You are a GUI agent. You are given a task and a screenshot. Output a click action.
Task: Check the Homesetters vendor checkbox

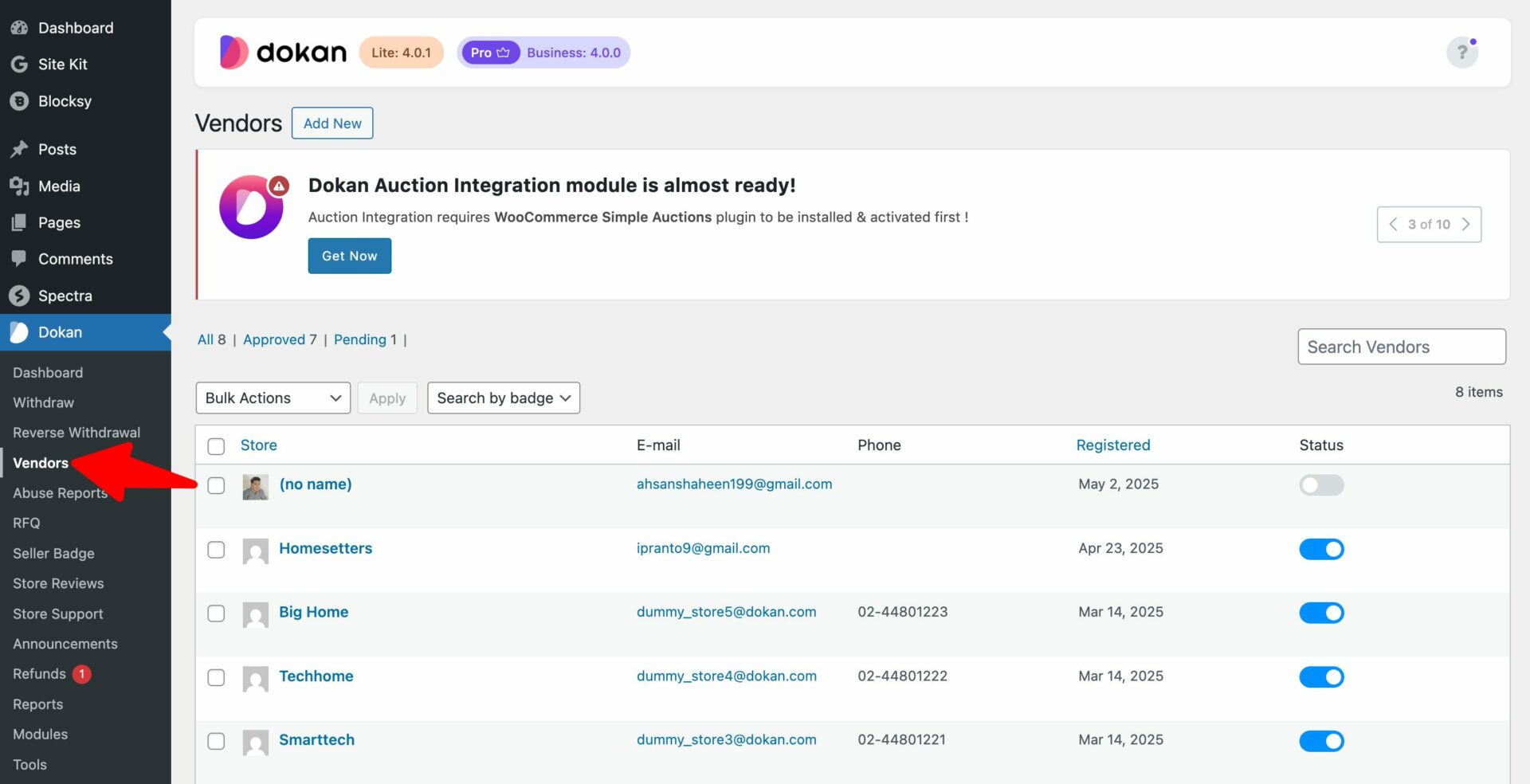tap(216, 550)
